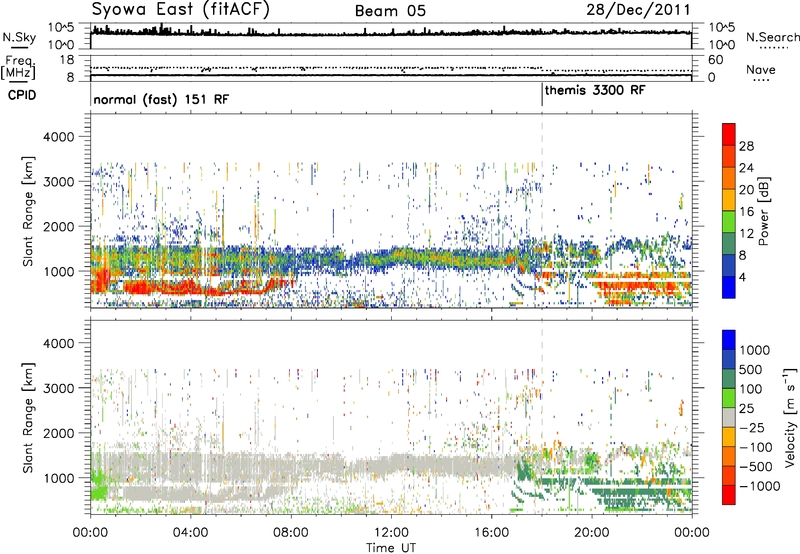The width and height of the screenshot is (800, 554).
Task: Click the "themis 3300 RF" label
Action: pos(595,90)
